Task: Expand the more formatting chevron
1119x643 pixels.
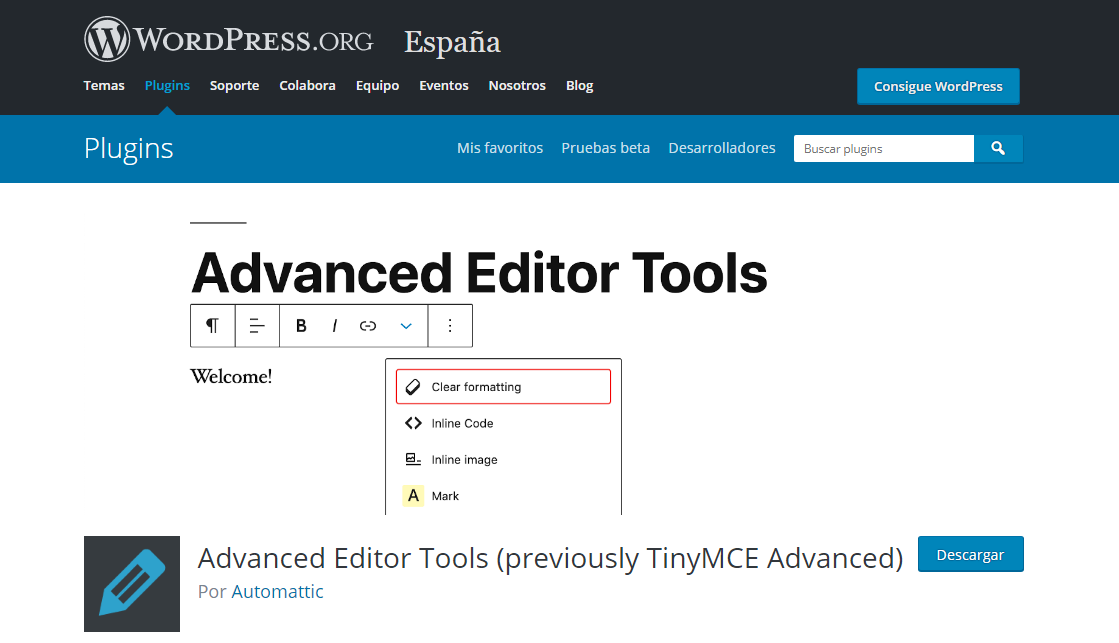Action: (x=406, y=326)
